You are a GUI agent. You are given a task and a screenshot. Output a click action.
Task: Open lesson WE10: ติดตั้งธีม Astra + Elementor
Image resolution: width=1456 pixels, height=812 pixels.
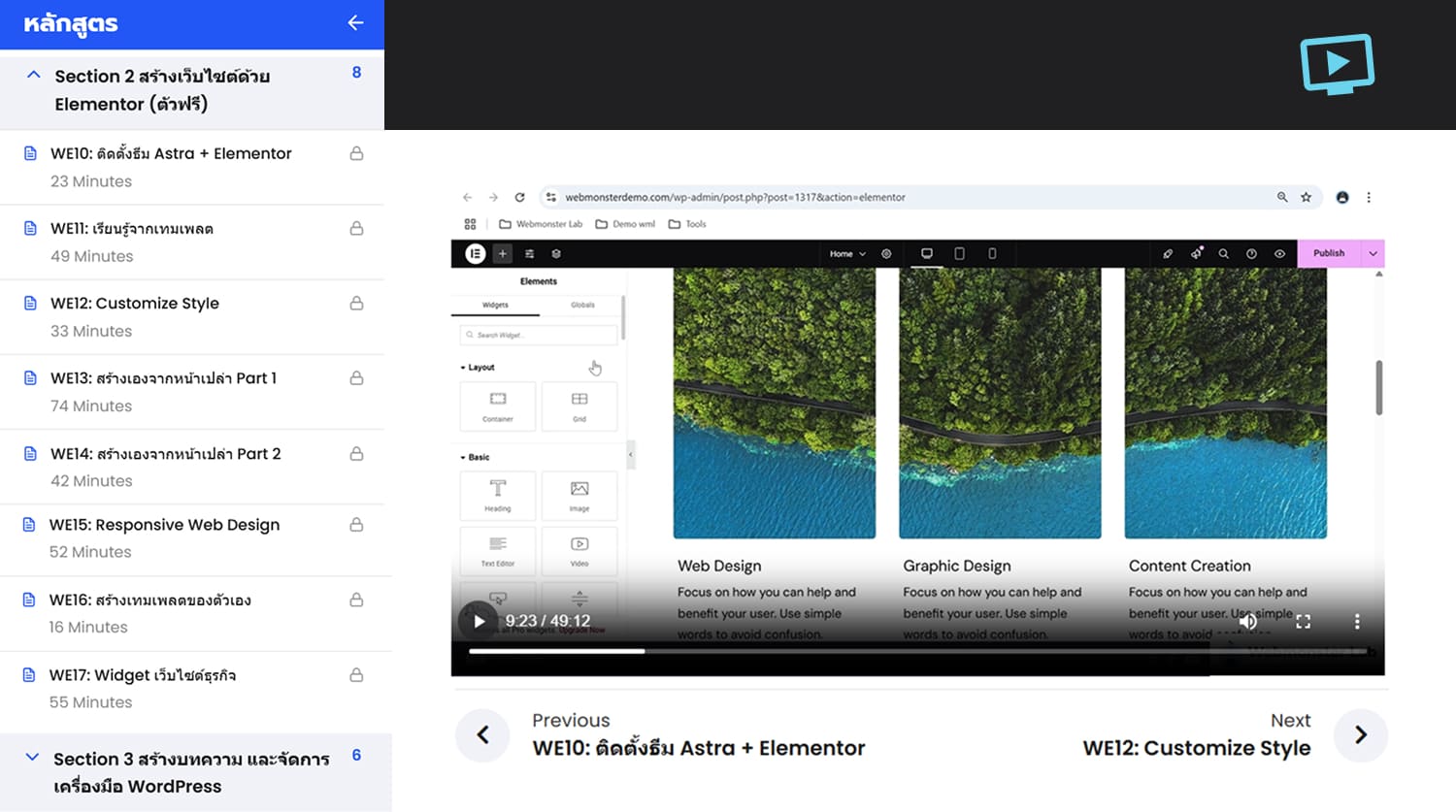171,153
